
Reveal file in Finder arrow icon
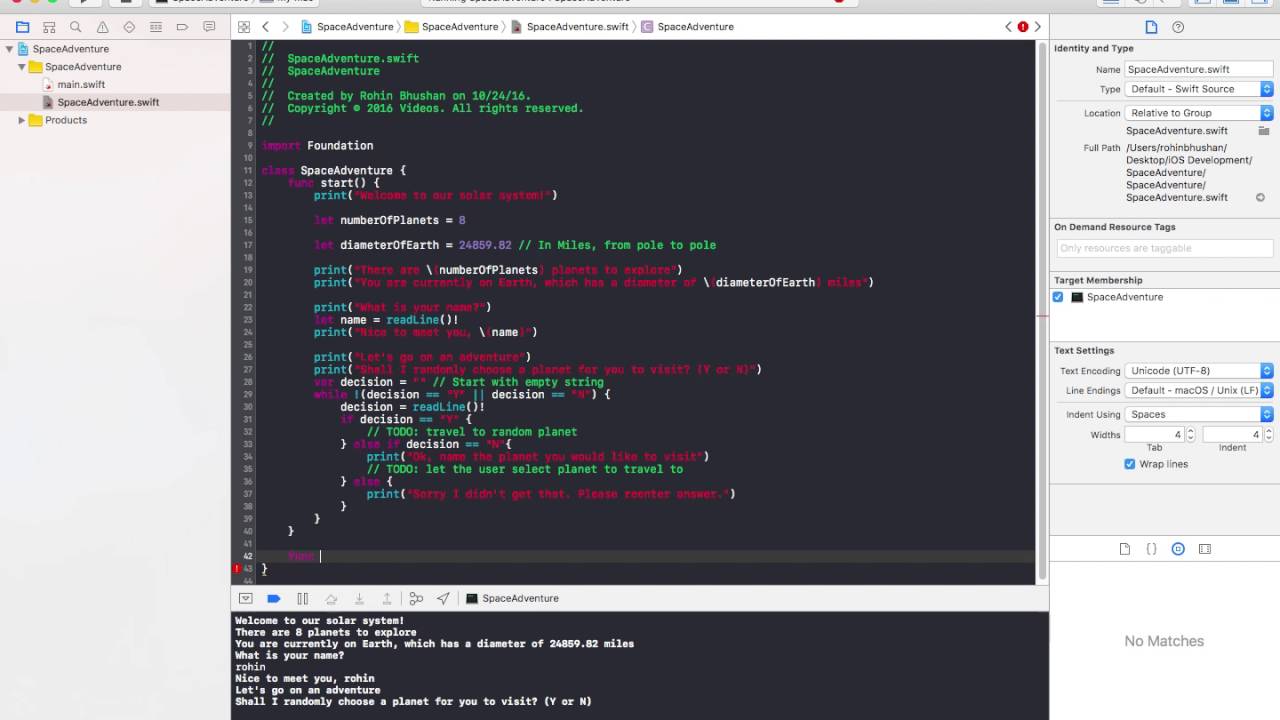pos(1260,197)
